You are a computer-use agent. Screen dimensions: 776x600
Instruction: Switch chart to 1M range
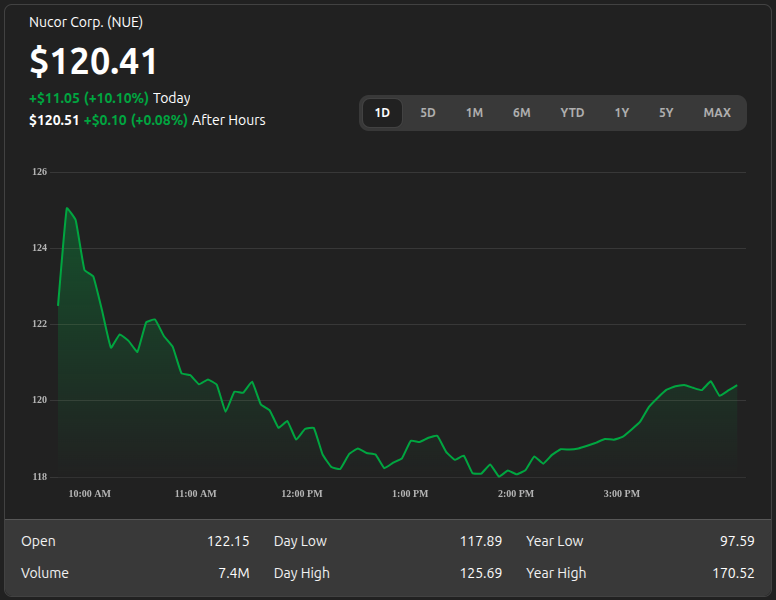point(474,113)
